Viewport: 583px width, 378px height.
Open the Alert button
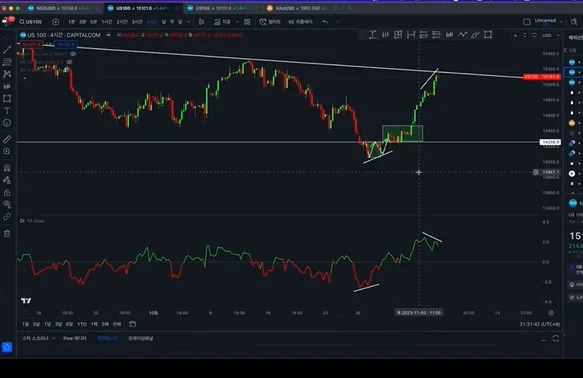(270, 22)
